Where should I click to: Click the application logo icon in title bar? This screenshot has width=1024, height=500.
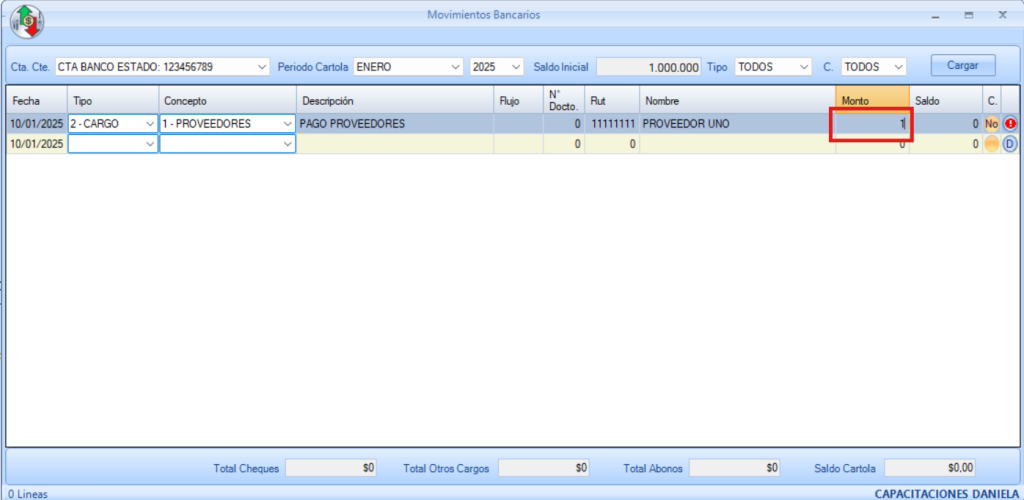[27, 21]
